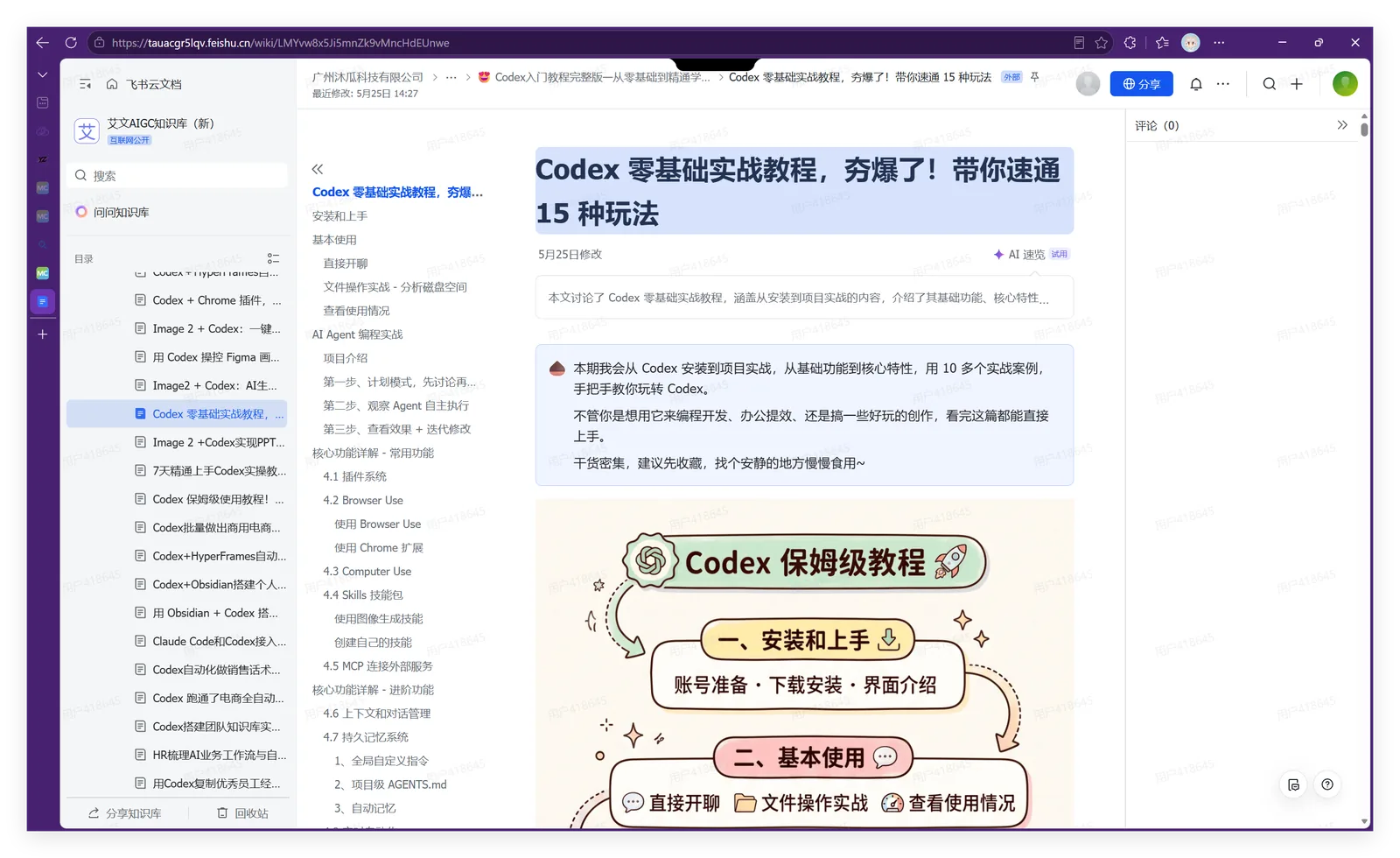Image resolution: width=1400 pixels, height=858 pixels.
Task: Collapse the Feishu wiki sidebar icon
Action: pos(85,84)
